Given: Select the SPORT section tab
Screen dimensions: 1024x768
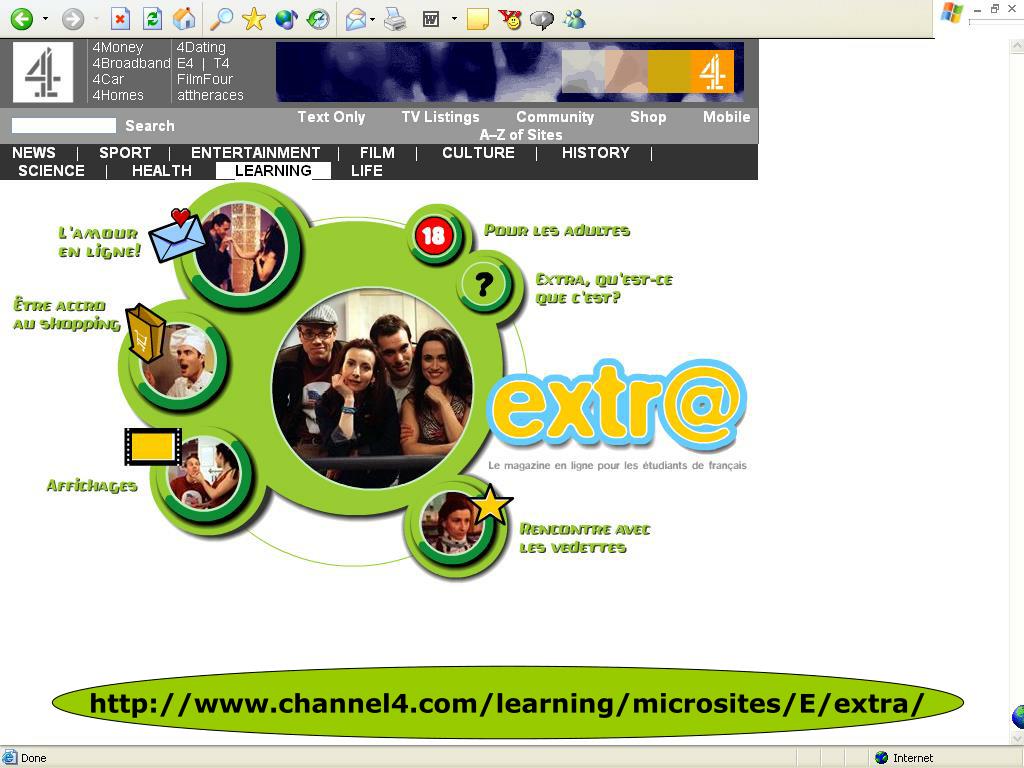Looking at the screenshot, I should coord(125,153).
